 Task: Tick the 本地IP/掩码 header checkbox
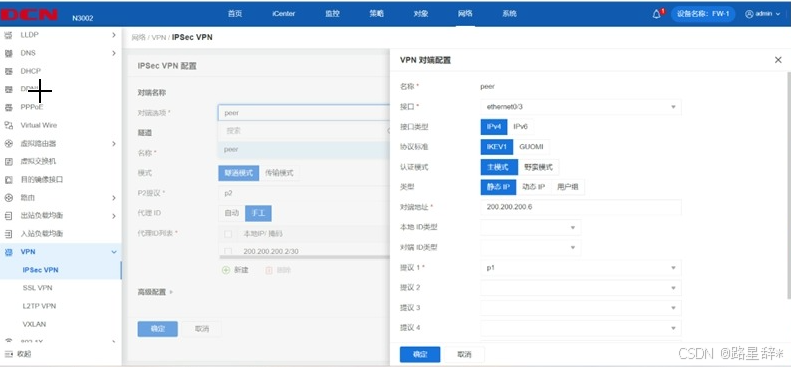coord(228,234)
